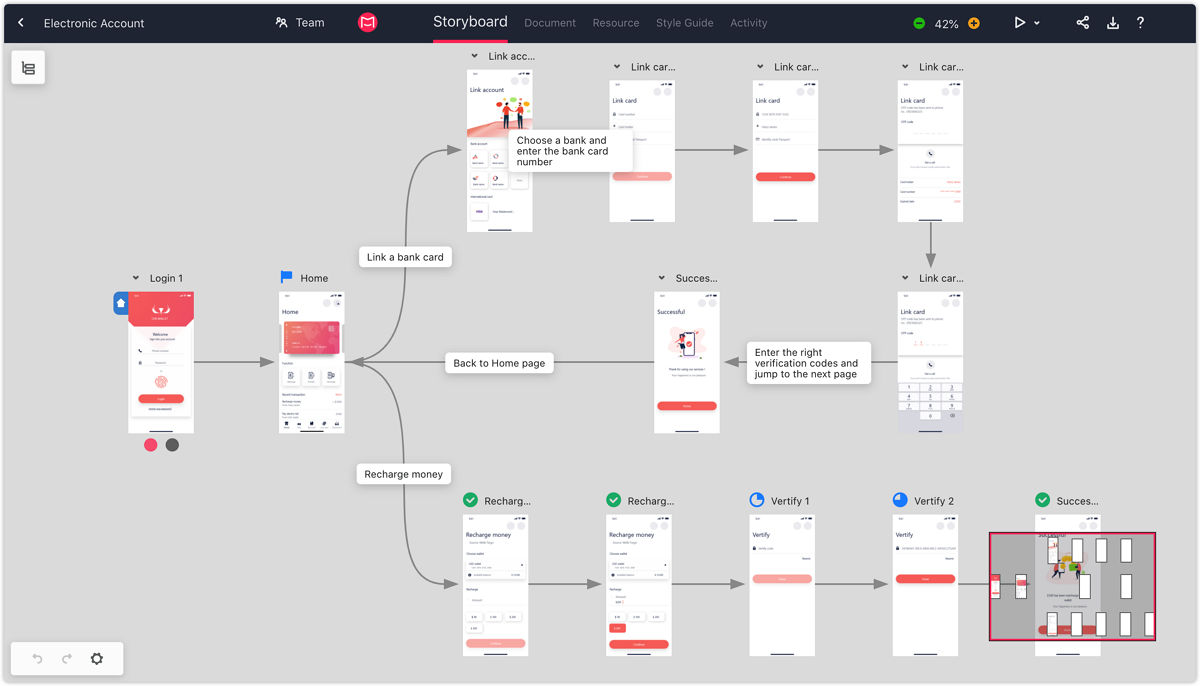This screenshot has width=1200, height=686.
Task: Click the share icon in top bar
Action: coord(1082,23)
